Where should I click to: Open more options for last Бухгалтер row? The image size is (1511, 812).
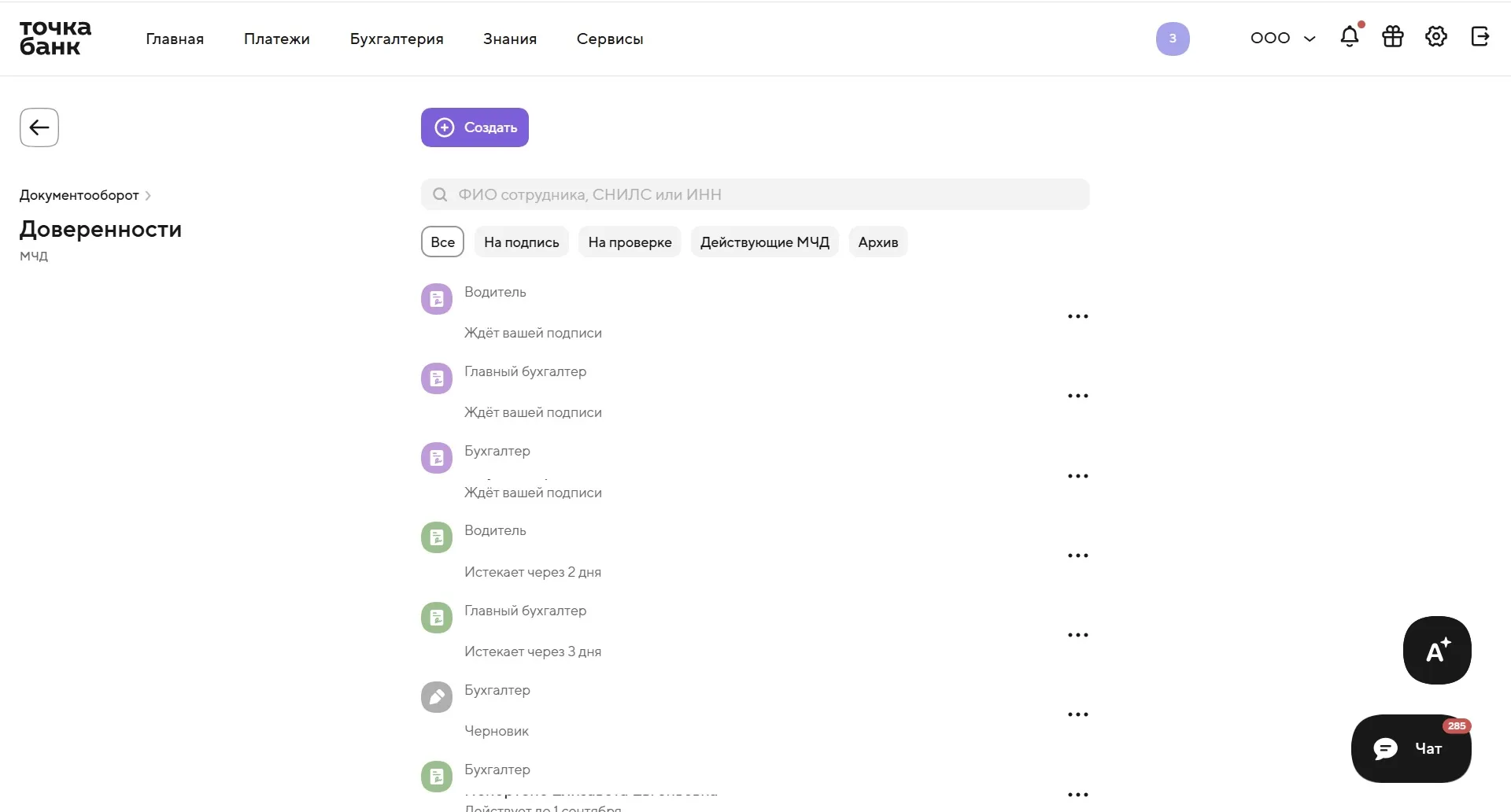[1078, 795]
